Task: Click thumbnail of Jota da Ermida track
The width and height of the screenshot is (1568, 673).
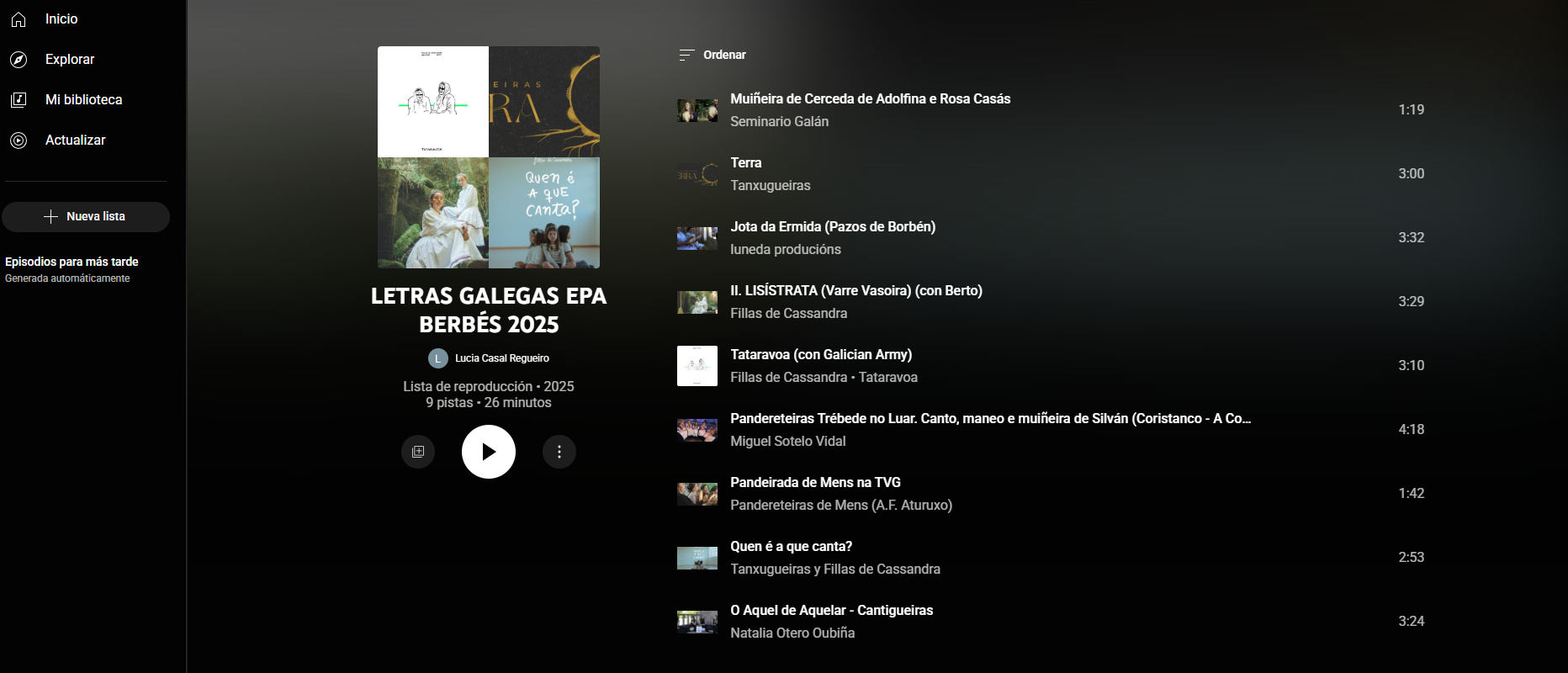Action: click(x=697, y=238)
